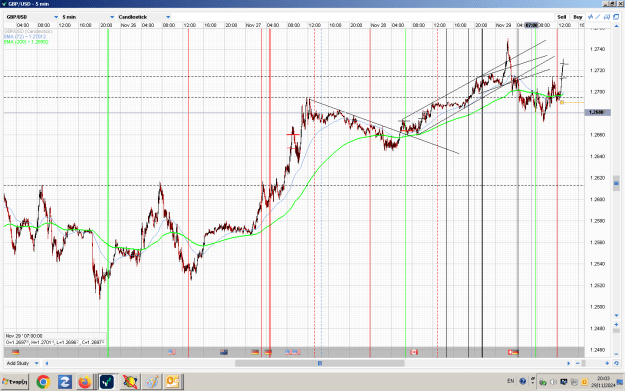Click the Nov 28 date label
The width and height of the screenshot is (625, 391).
point(378,25)
